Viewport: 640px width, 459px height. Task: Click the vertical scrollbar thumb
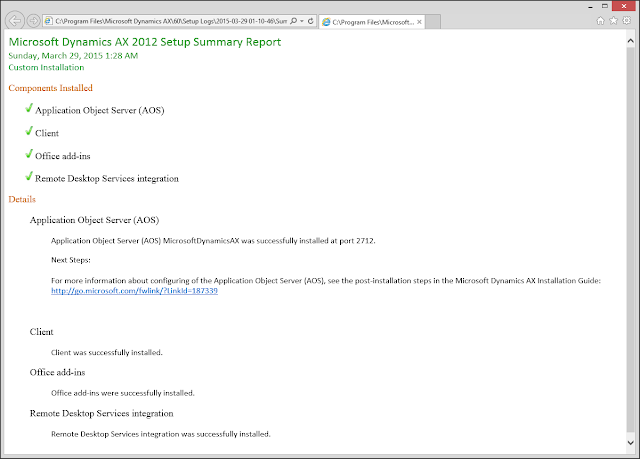pyautogui.click(x=630, y=239)
